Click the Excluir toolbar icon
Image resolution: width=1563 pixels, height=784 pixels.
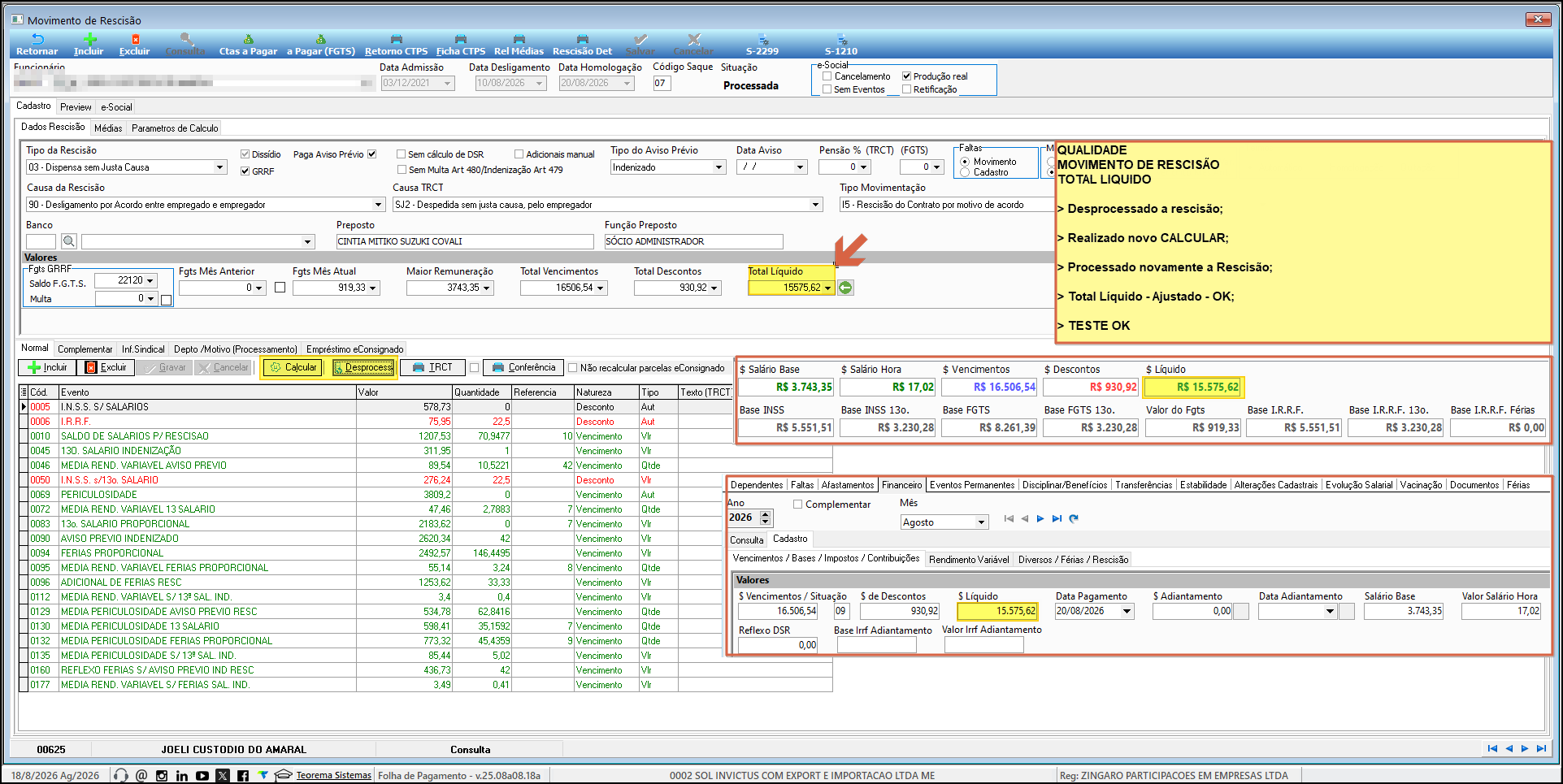[135, 45]
